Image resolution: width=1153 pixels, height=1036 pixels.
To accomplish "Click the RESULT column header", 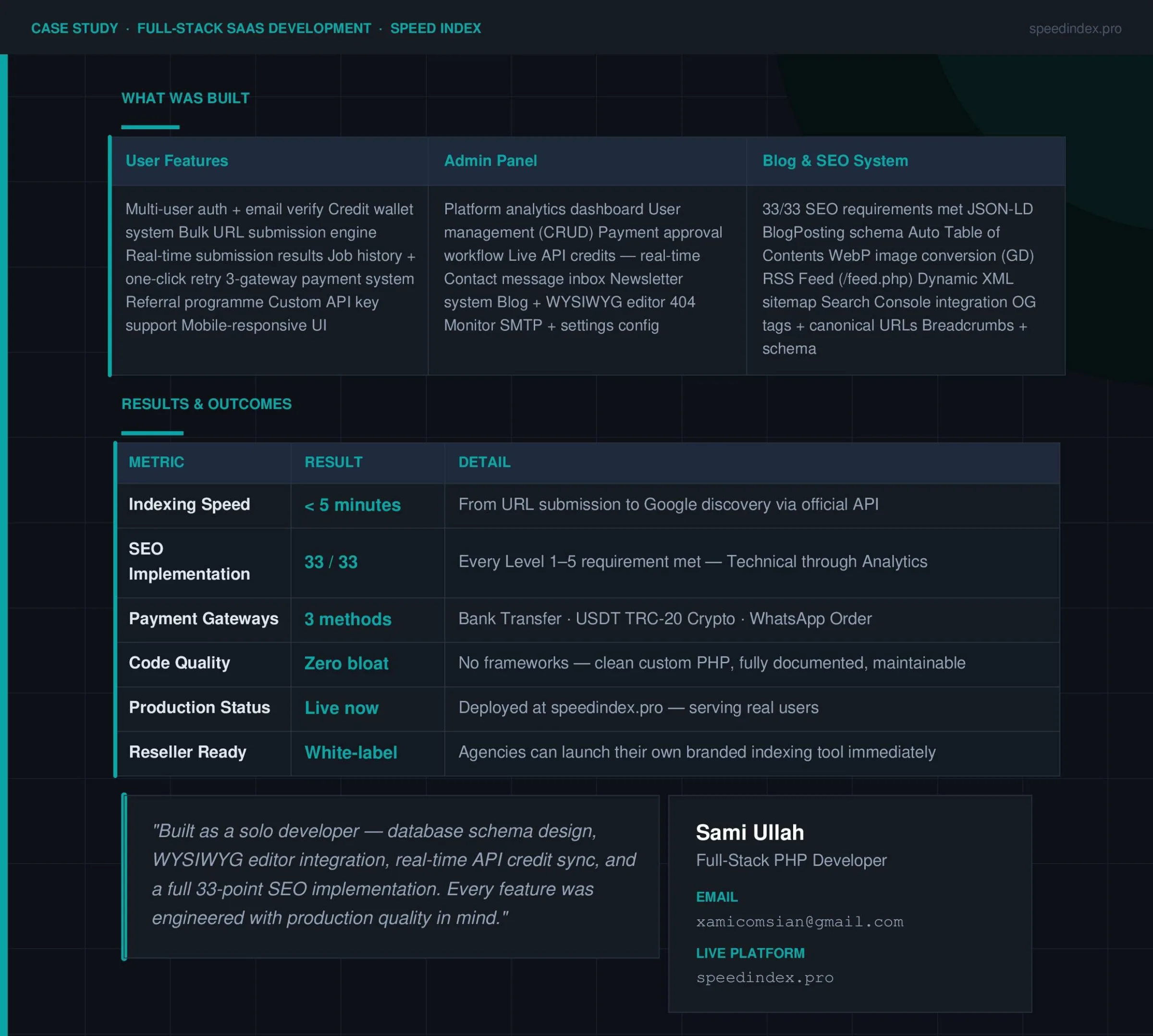I will click(333, 462).
